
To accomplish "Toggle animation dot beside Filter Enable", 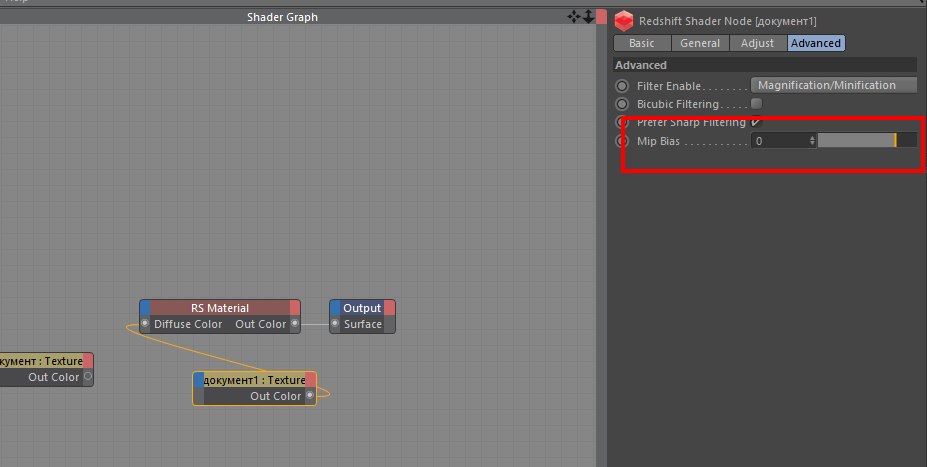I will click(x=622, y=86).
